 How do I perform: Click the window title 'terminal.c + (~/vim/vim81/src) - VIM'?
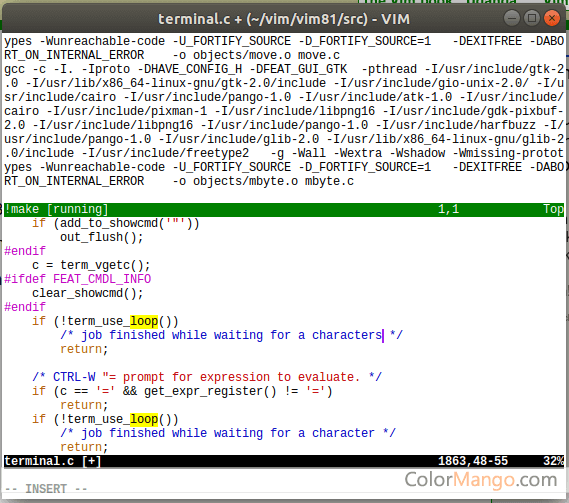coord(284,19)
